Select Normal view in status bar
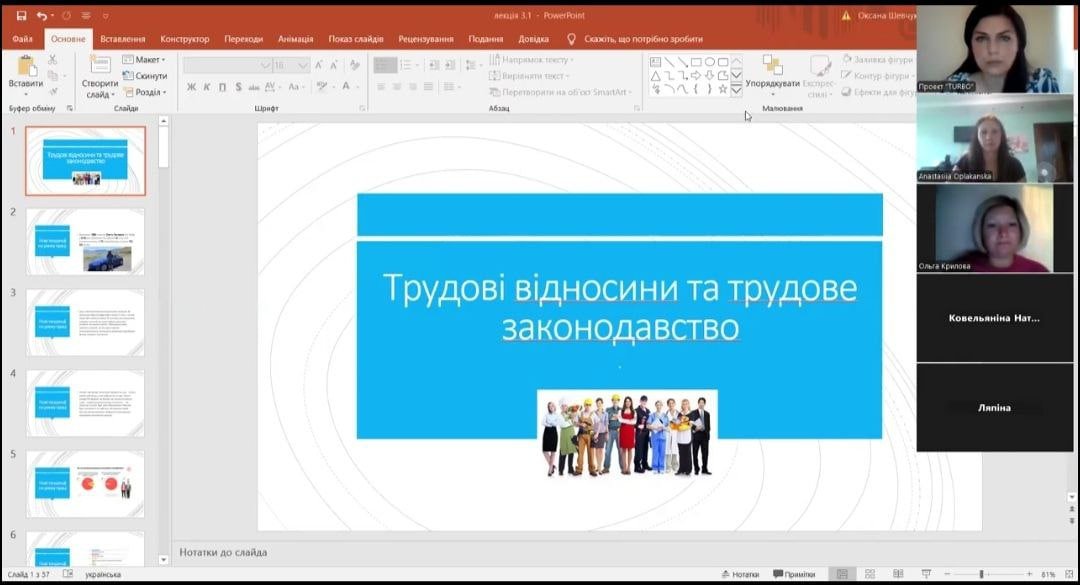1080x585 pixels. coord(842,574)
